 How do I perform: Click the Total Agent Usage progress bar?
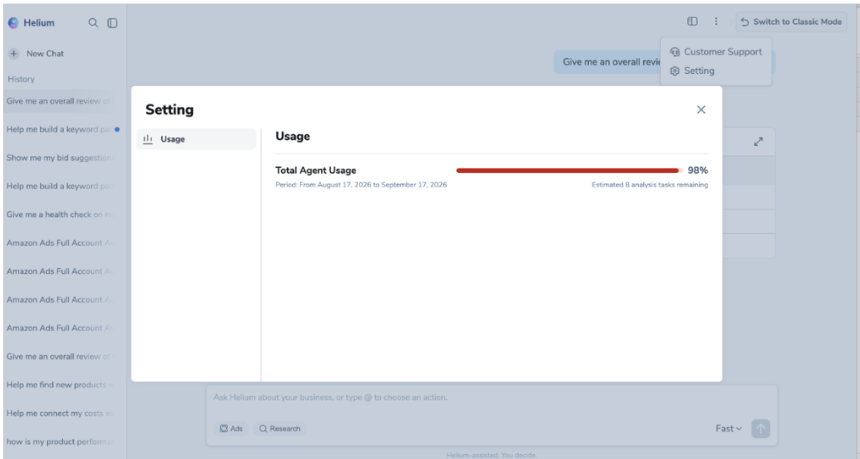569,171
